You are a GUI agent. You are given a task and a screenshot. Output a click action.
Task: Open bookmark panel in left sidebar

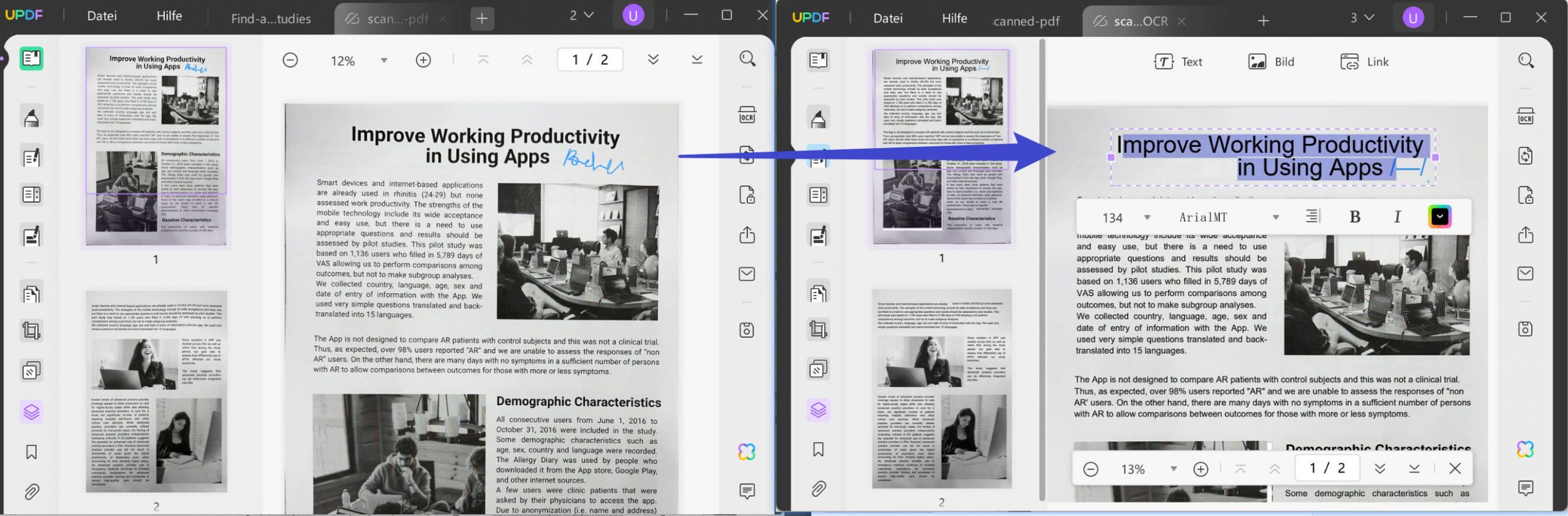[x=31, y=452]
